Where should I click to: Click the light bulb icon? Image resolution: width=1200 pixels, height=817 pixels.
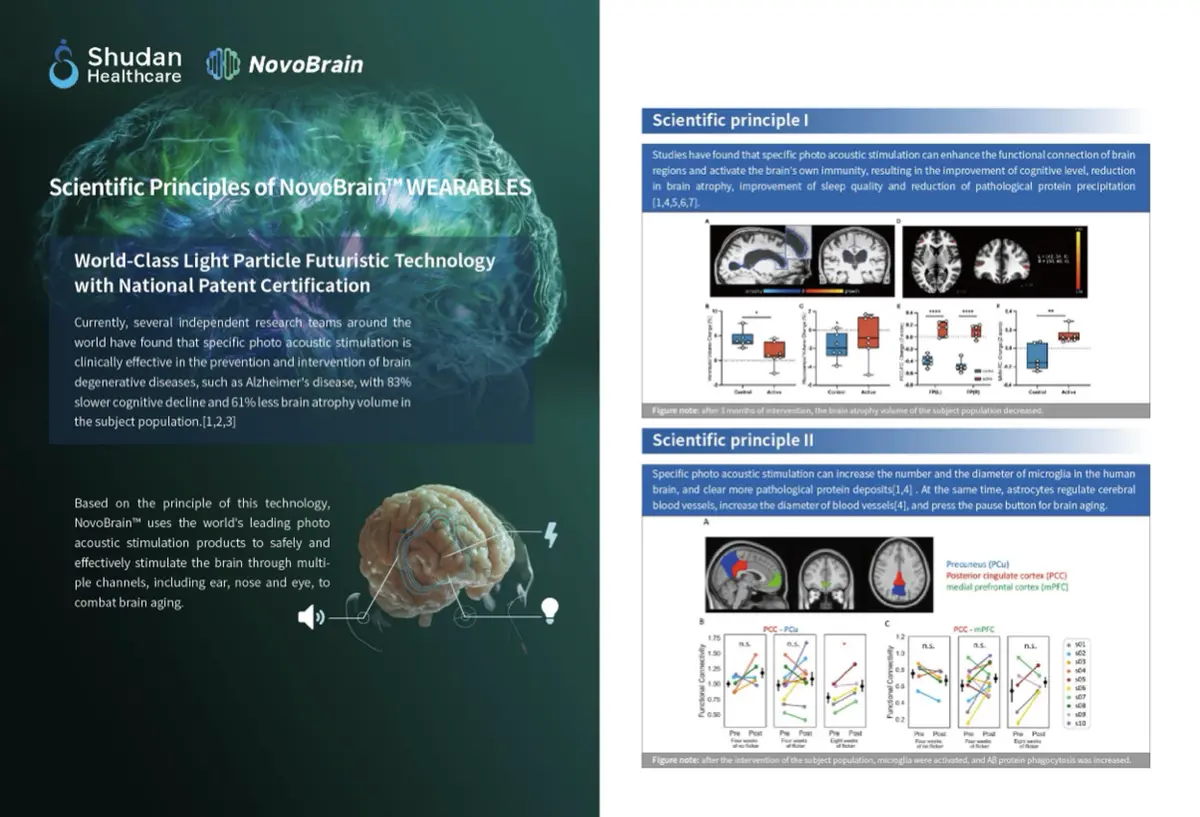549,608
